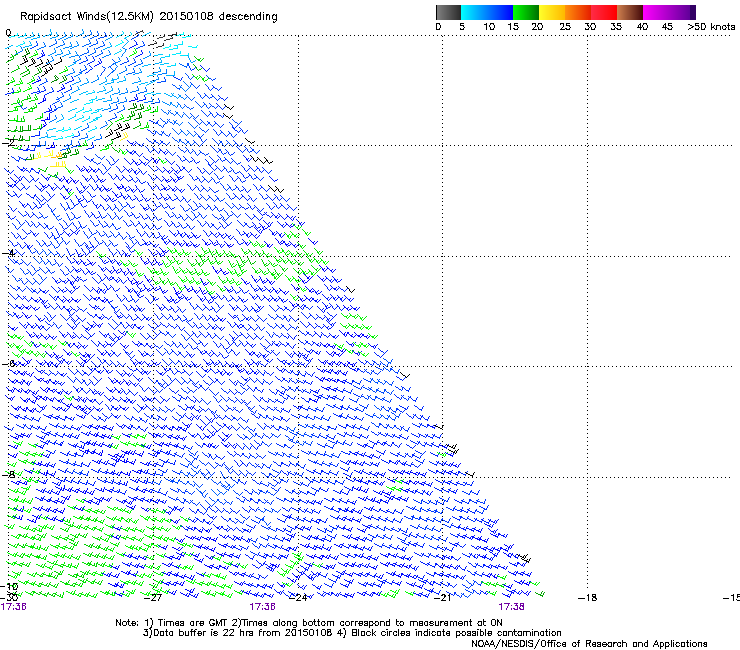This screenshot has width=740, height=650.
Task: Click the NOAA/NESDIS Office of Research credit
Action: tap(589, 644)
